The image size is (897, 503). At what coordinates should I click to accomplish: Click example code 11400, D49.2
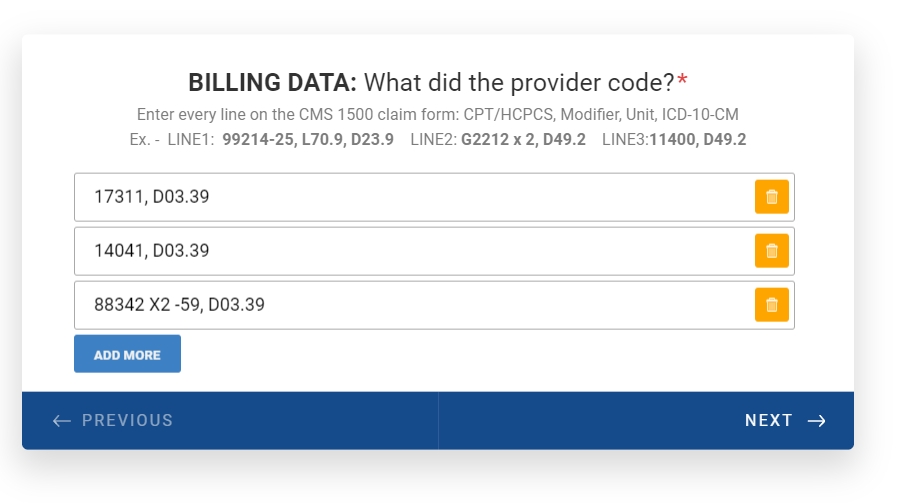point(697,139)
